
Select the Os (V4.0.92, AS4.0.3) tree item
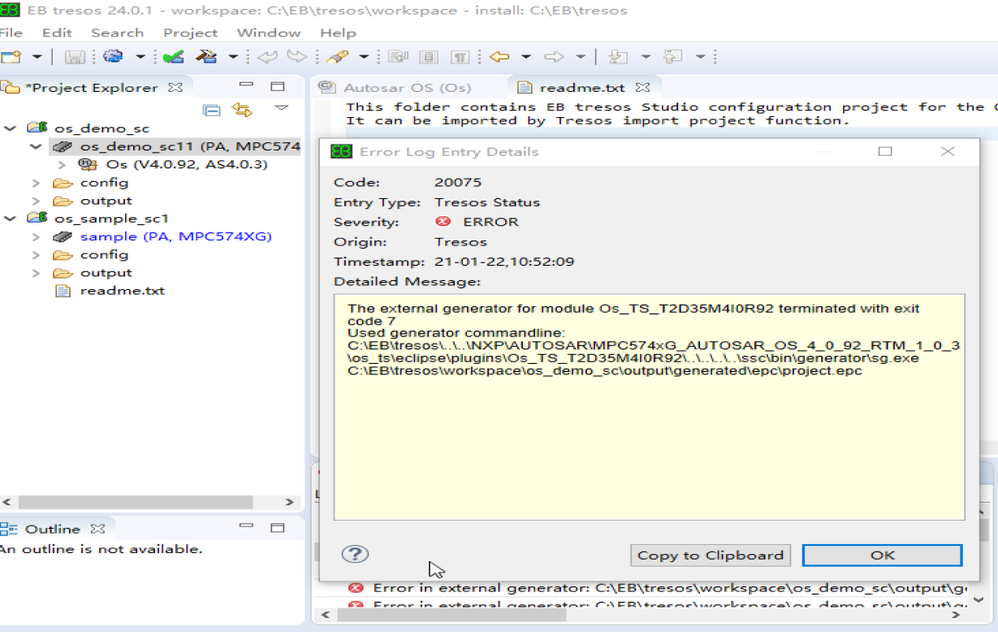(x=140, y=164)
